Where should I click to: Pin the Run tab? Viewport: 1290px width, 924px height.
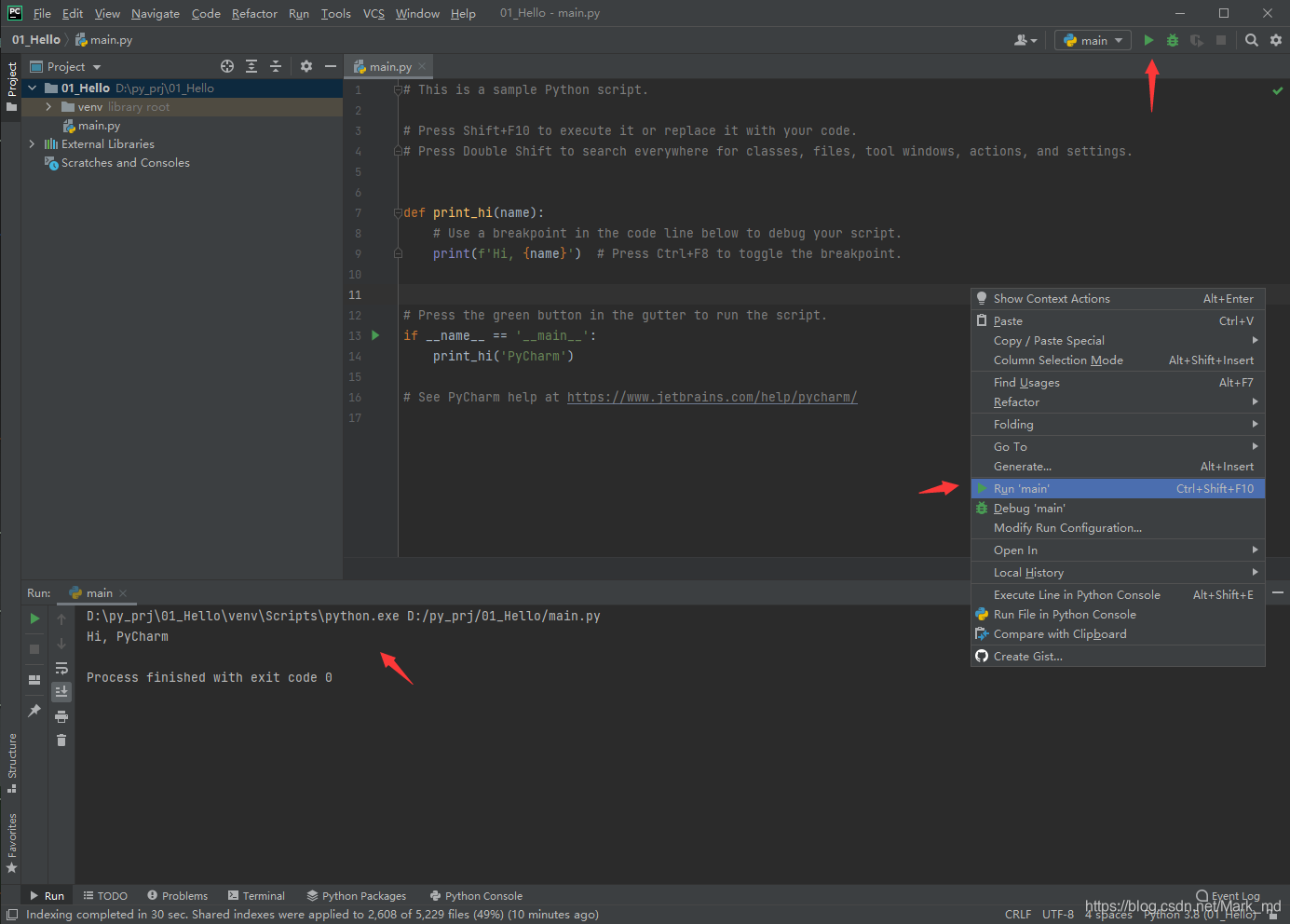[34, 711]
